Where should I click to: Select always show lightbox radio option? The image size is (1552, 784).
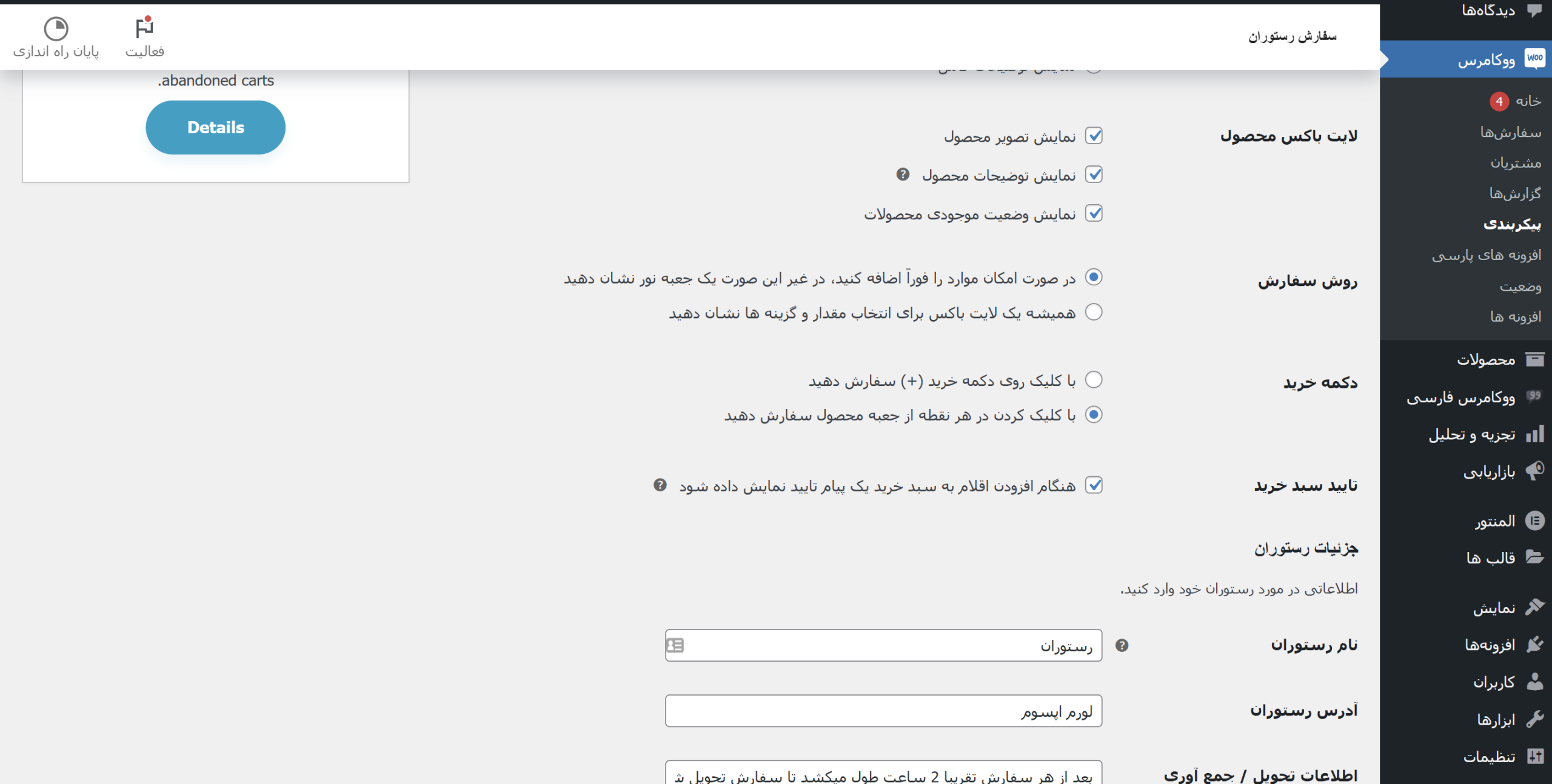[x=1094, y=312]
